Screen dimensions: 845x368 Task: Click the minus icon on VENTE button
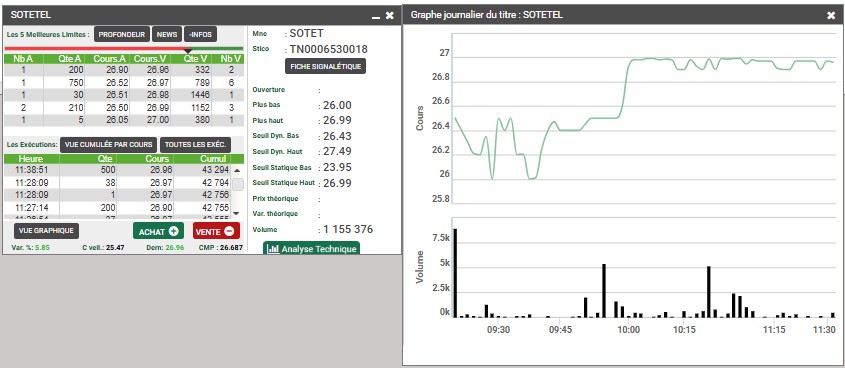(229, 231)
